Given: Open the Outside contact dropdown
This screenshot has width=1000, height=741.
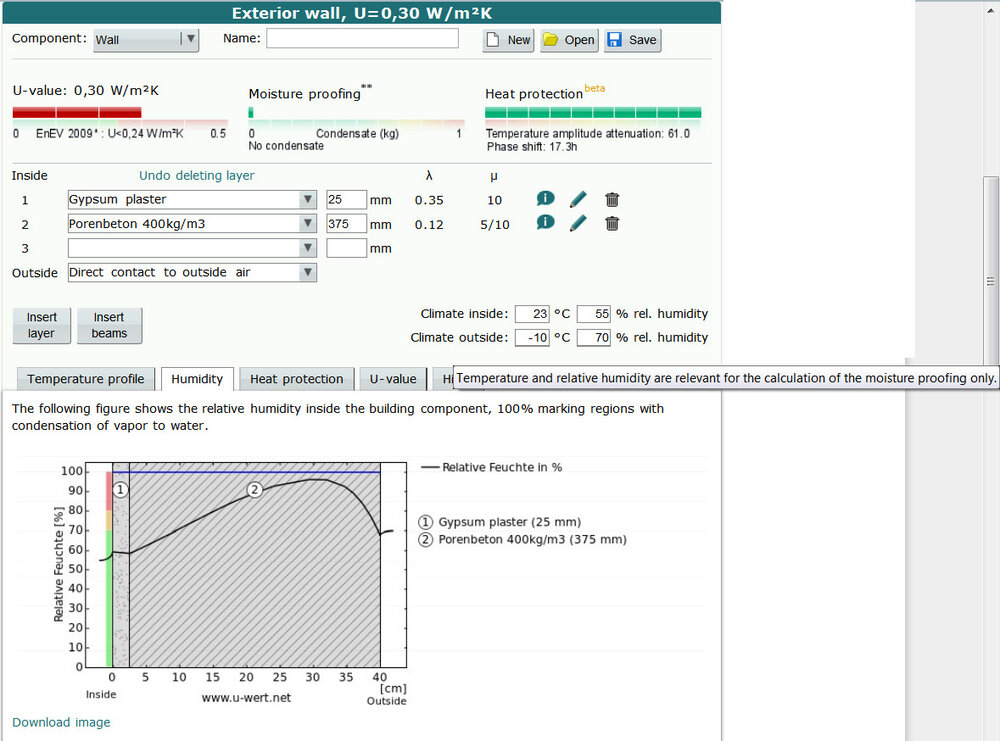Looking at the screenshot, I should (x=307, y=272).
